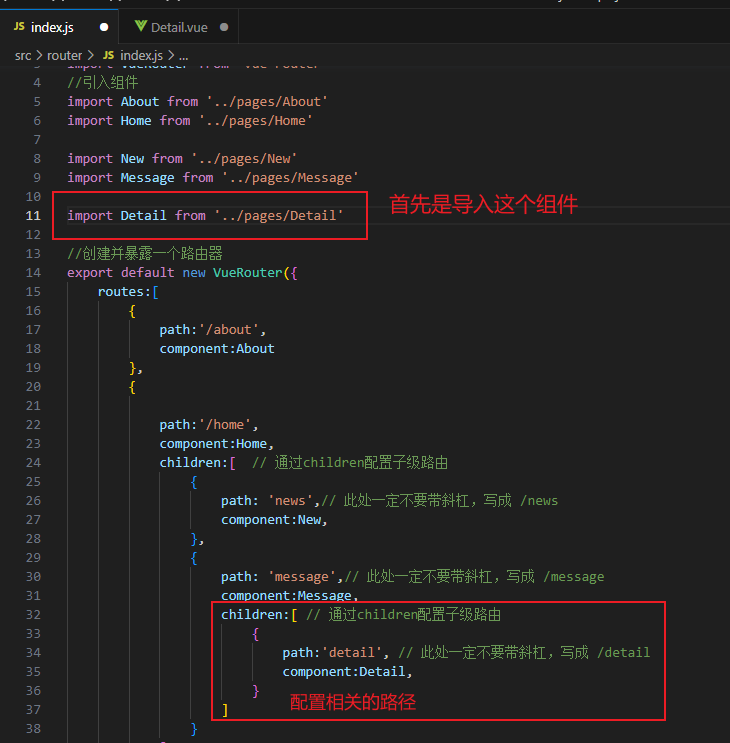
Task: Switch to the Detail.vue tab
Action: click(x=179, y=27)
